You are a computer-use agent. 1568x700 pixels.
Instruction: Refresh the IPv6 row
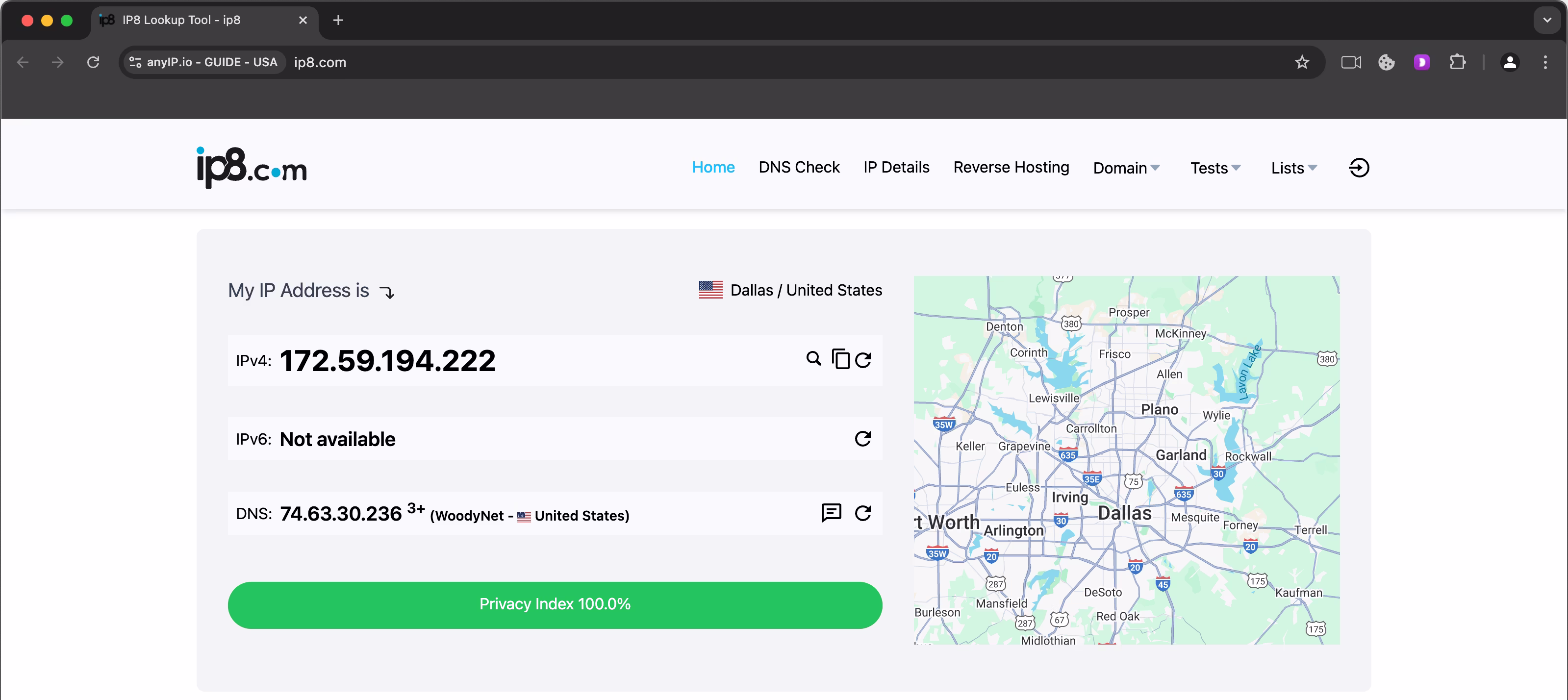(862, 438)
